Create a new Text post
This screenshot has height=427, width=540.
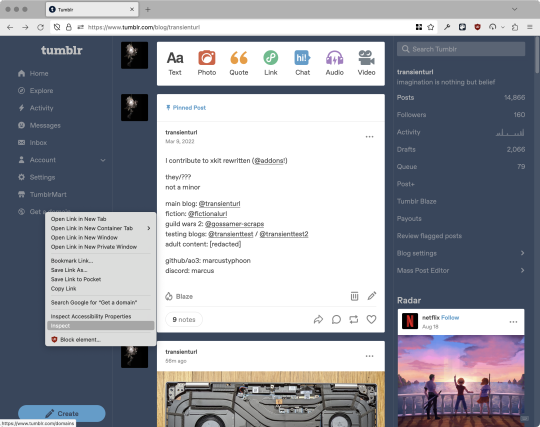pyautogui.click(x=175, y=63)
